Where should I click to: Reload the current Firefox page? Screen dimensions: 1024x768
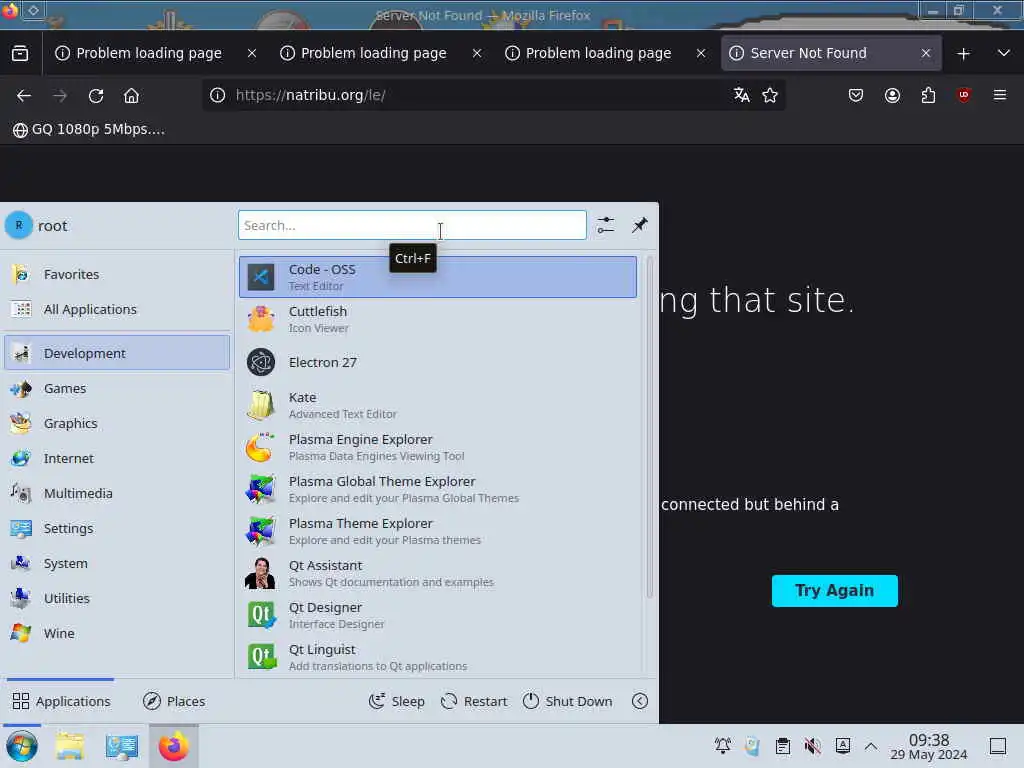point(96,95)
